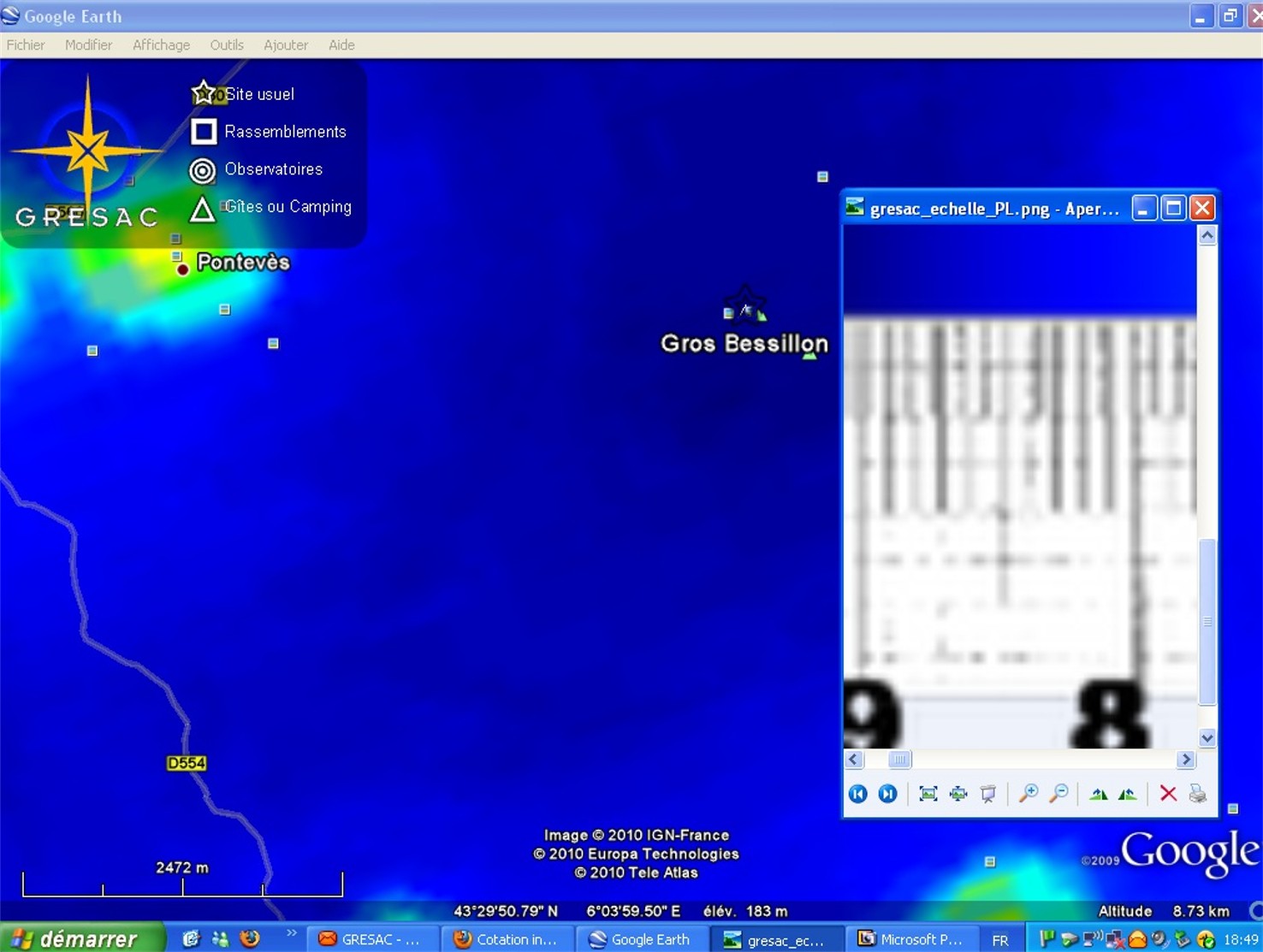Open the Ajouter menu
This screenshot has width=1263, height=952.
(286, 45)
